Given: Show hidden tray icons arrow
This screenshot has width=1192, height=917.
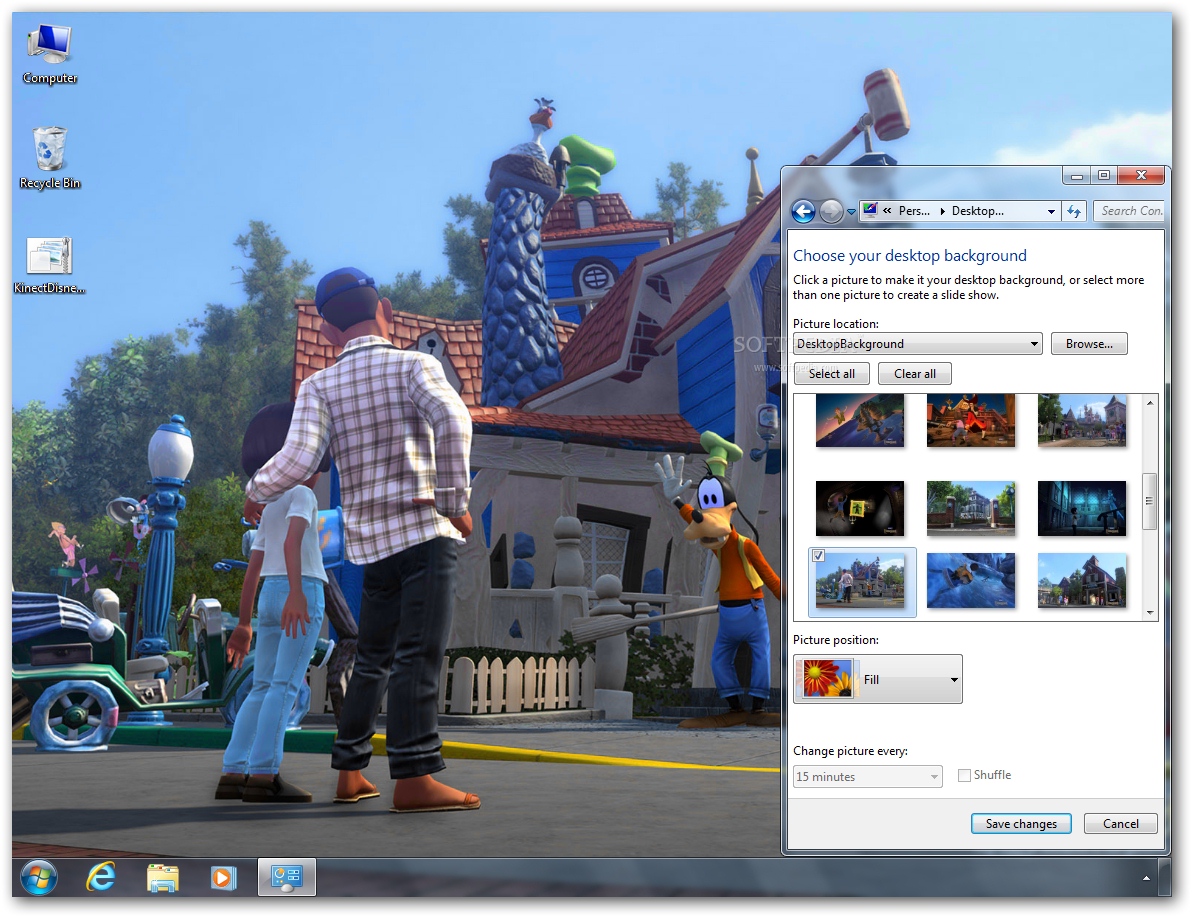Looking at the screenshot, I should (1146, 878).
